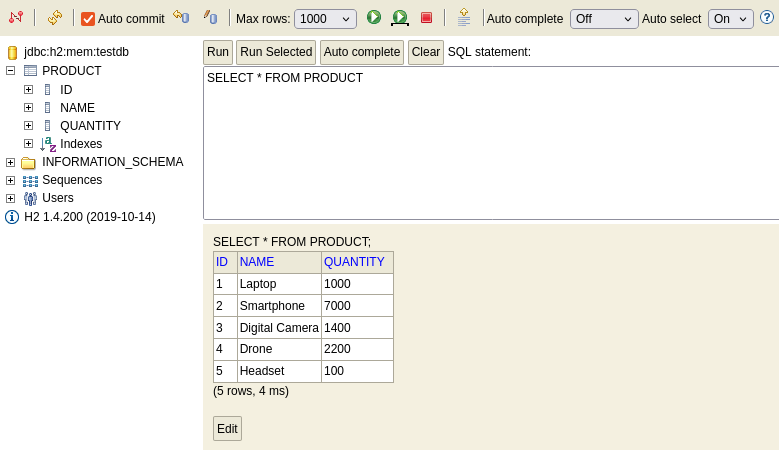Expand the Indexes node
779x450 pixels.
pos(28,144)
